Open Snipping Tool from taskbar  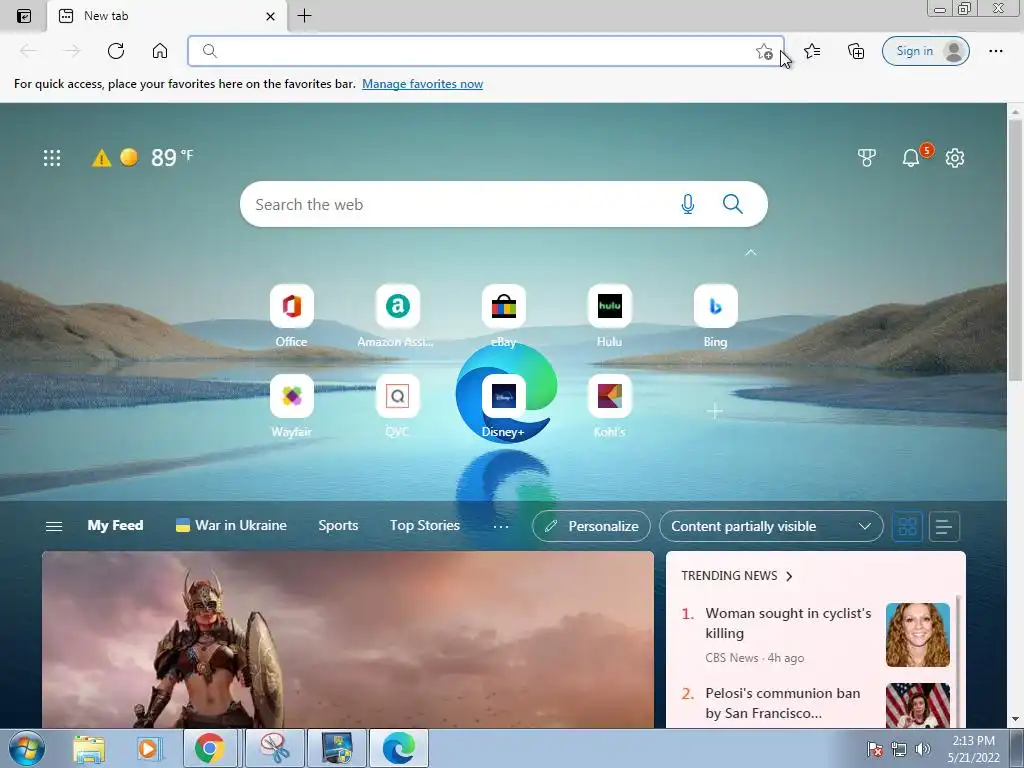pos(275,748)
